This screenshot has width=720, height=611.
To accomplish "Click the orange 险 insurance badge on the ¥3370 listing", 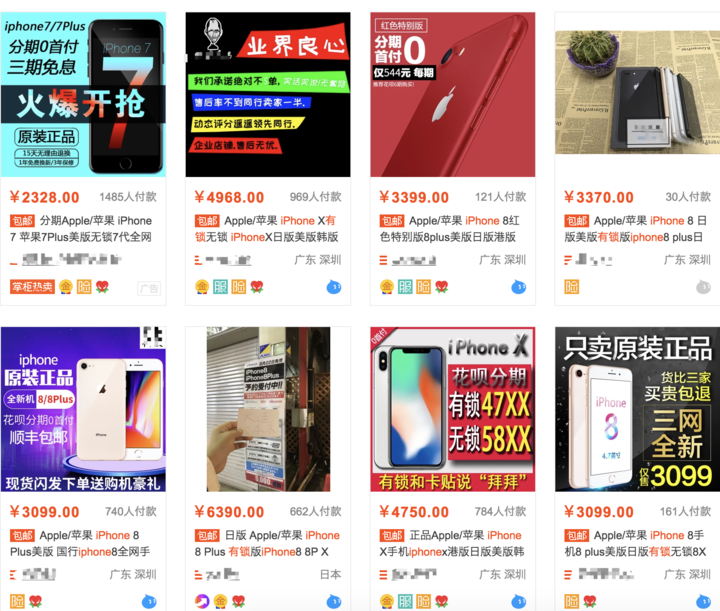I will pos(572,287).
